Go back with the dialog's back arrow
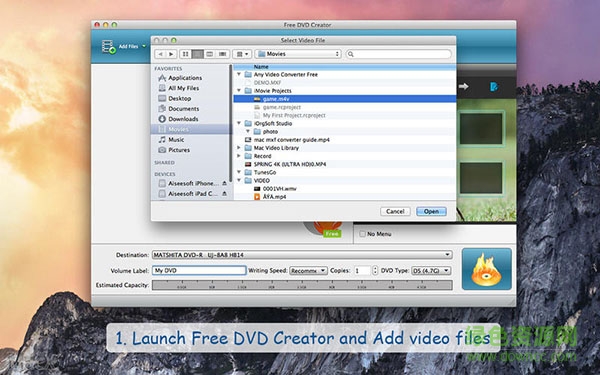Viewport: 600px width, 375px height. pyautogui.click(x=161, y=54)
